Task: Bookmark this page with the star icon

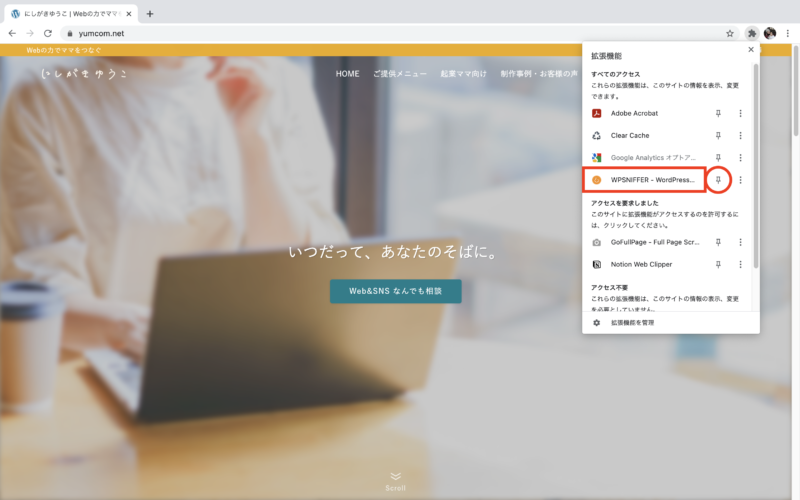Action: (730, 33)
